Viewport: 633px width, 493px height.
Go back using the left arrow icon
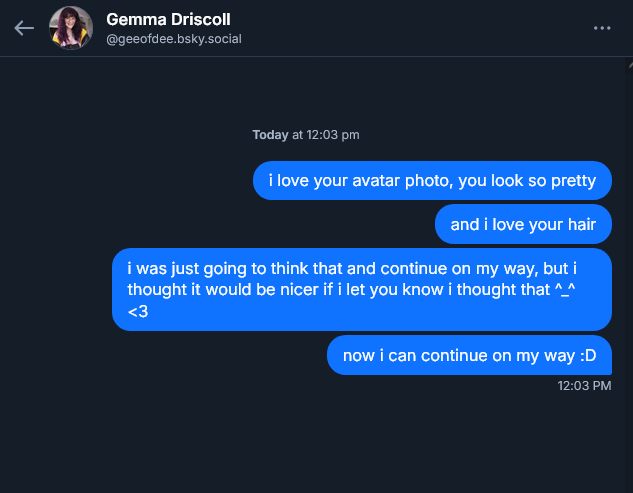24,28
